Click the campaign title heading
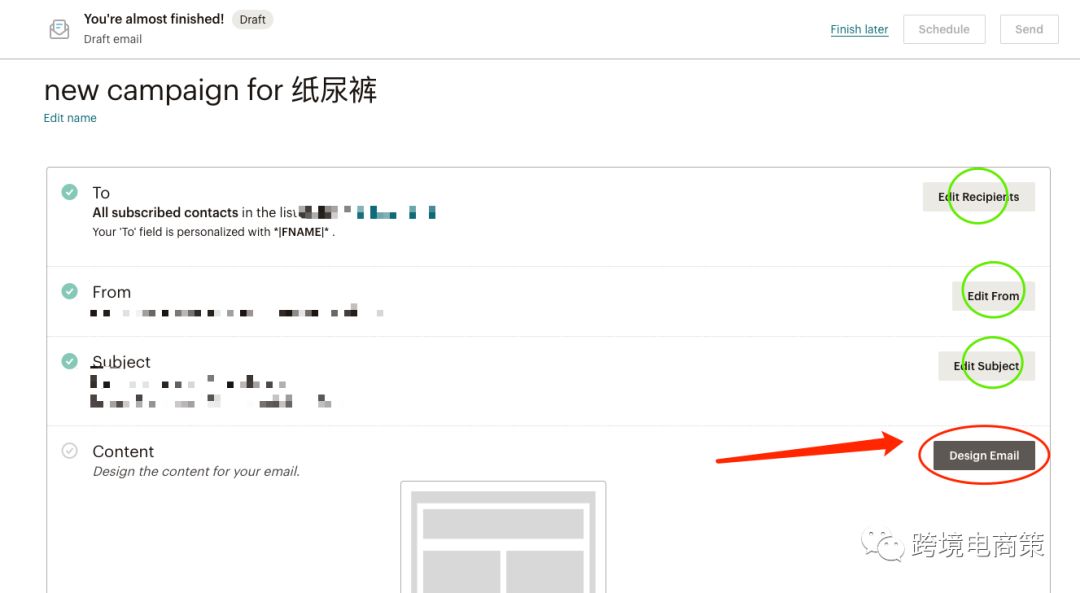The width and height of the screenshot is (1080, 593). pos(210,90)
